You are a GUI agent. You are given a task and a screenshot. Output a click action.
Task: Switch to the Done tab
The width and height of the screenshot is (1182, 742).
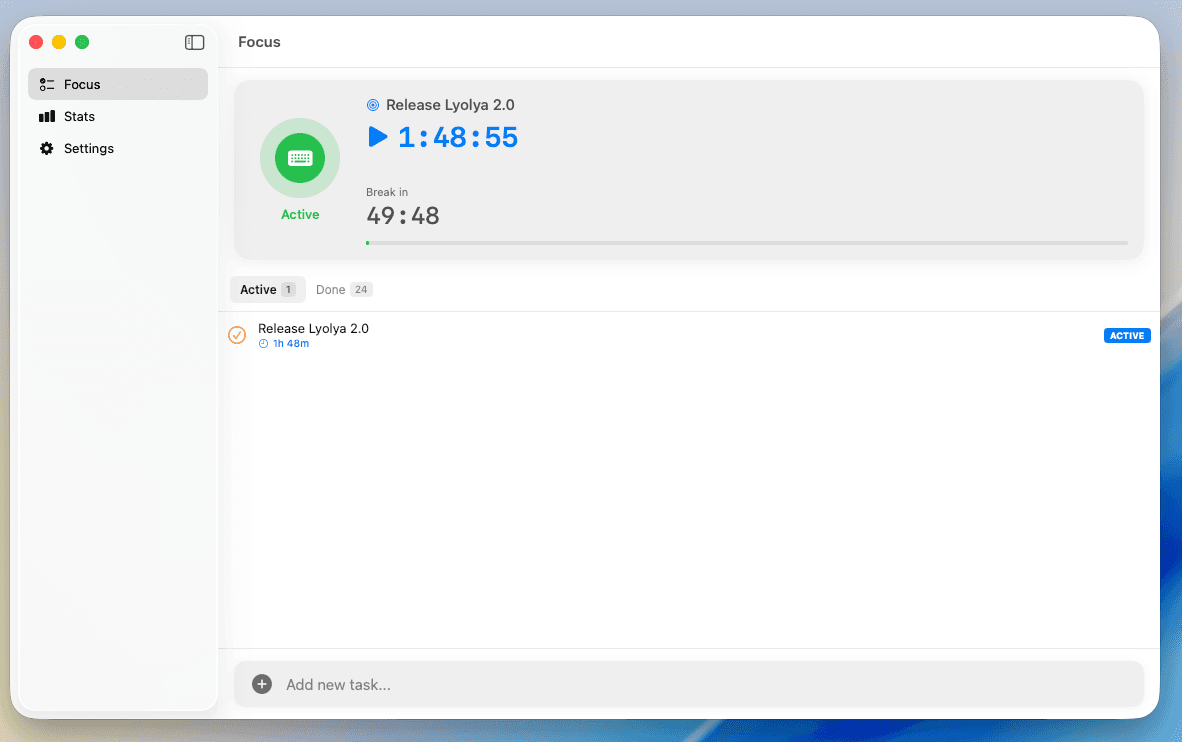point(343,290)
